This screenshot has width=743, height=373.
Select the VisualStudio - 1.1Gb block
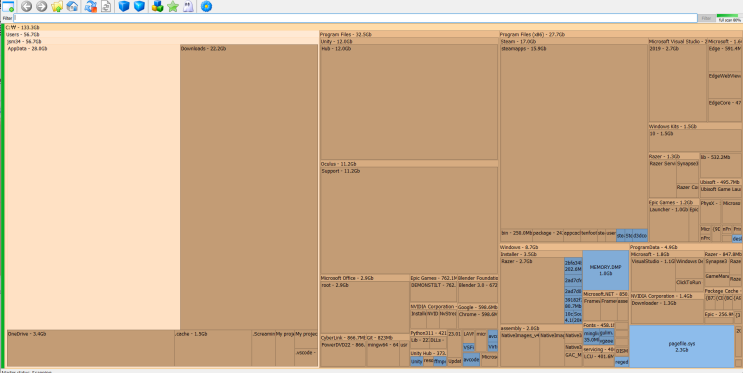pyautogui.click(x=653, y=275)
